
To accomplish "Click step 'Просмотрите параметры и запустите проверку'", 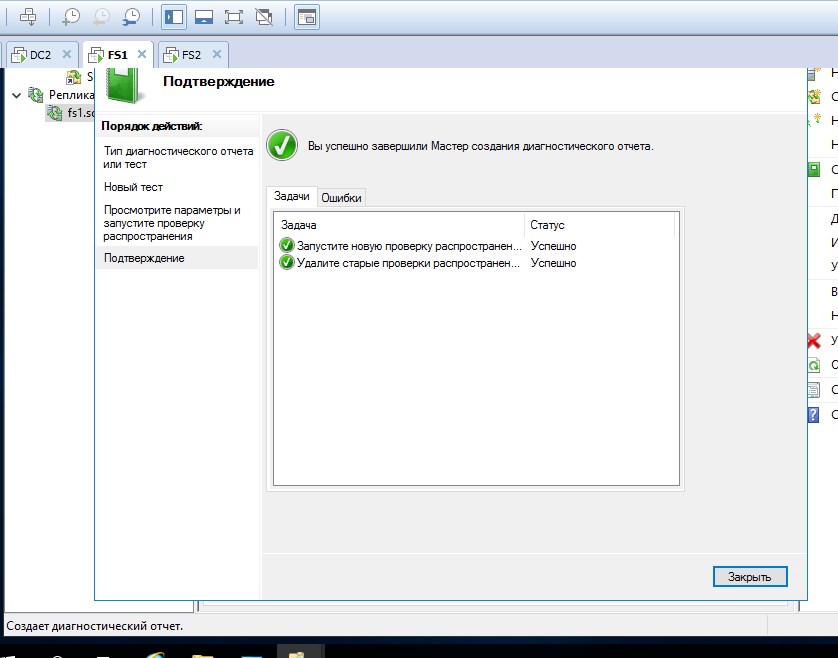I will pyautogui.click(x=172, y=223).
